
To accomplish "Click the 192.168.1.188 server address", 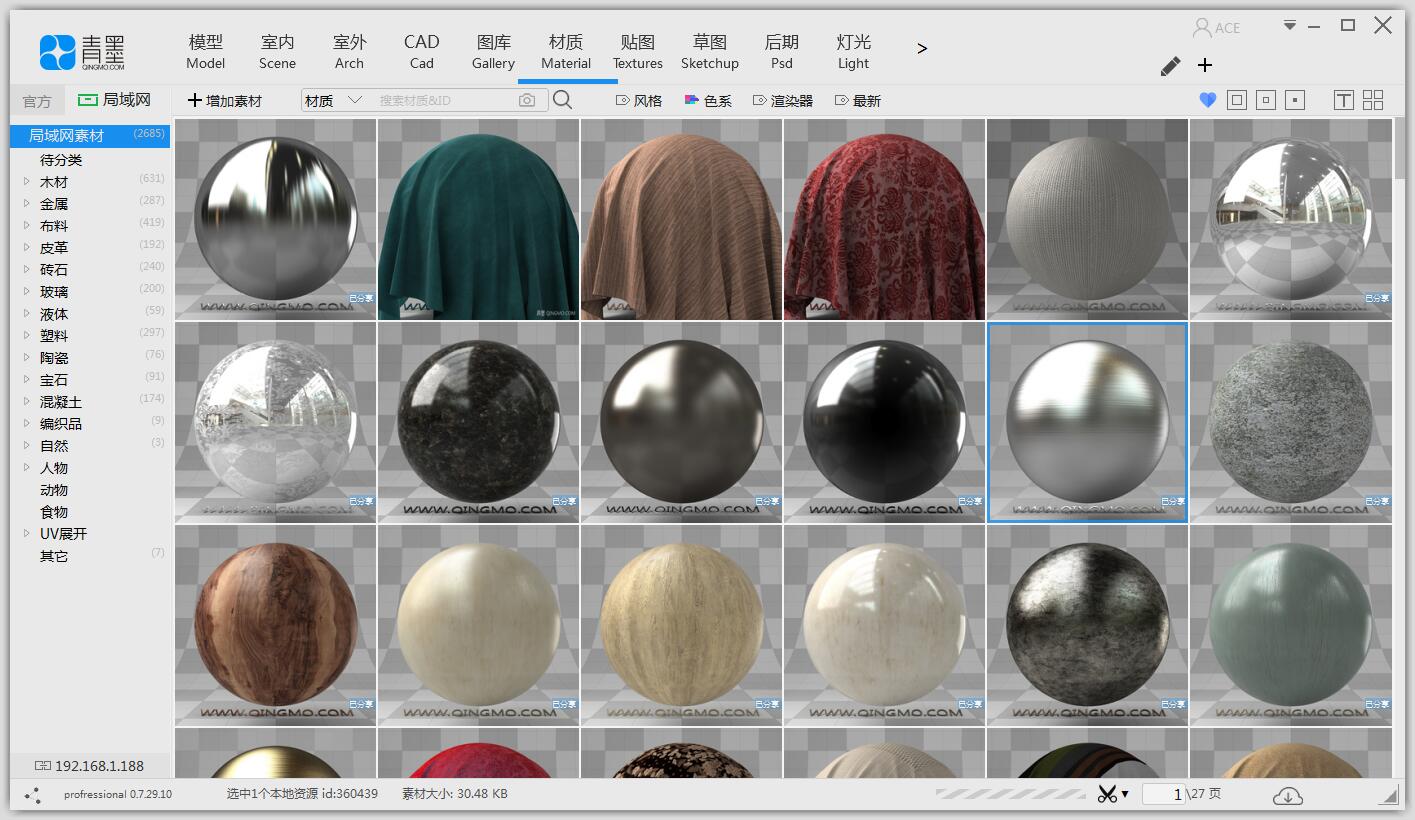I will [x=99, y=766].
